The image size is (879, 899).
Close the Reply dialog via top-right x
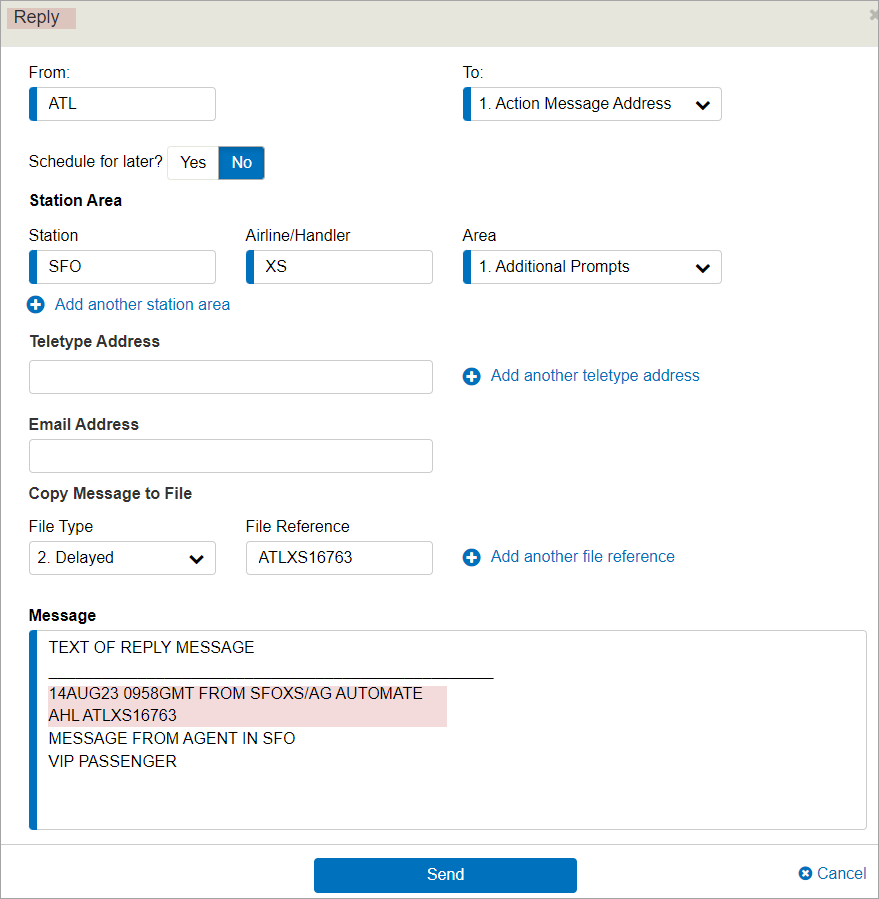(x=874, y=16)
